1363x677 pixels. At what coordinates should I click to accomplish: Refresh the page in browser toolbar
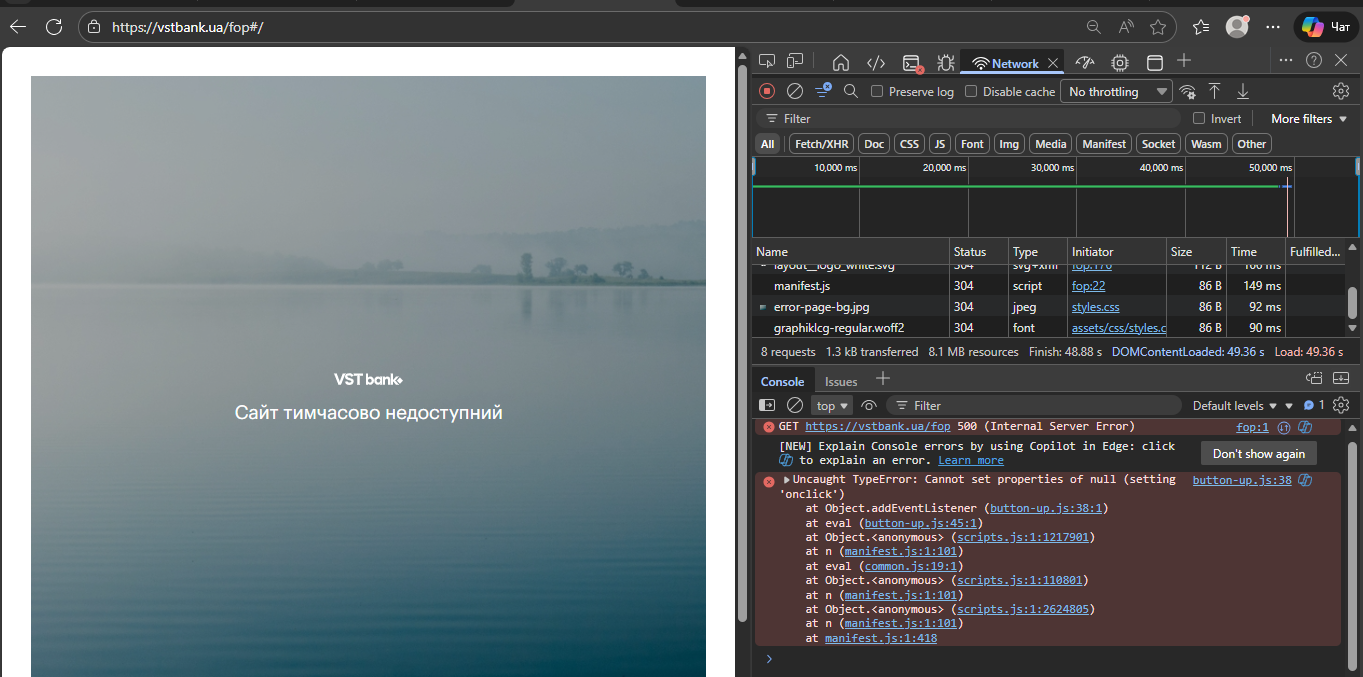pos(53,27)
